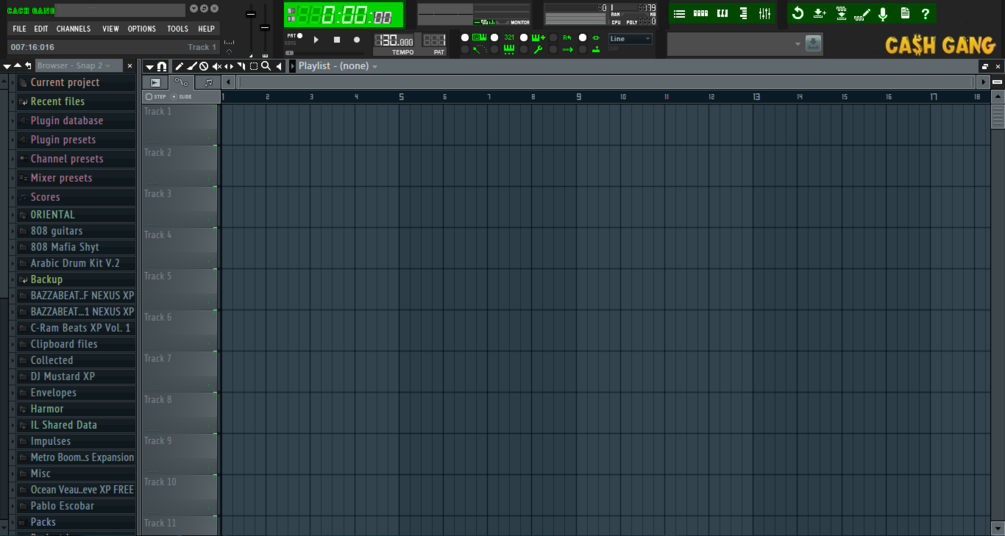This screenshot has width=1005, height=536.
Task: Select the paint brush tool
Action: pos(192,66)
